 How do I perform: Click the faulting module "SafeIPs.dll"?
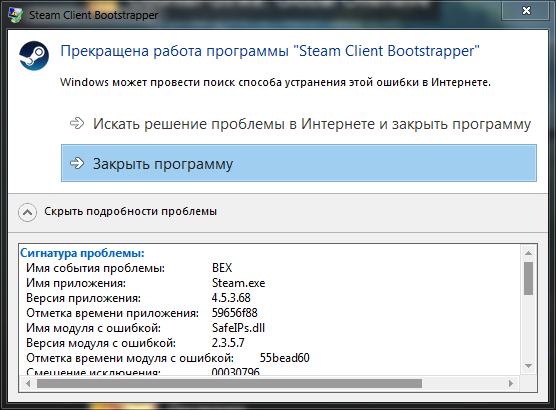point(238,327)
